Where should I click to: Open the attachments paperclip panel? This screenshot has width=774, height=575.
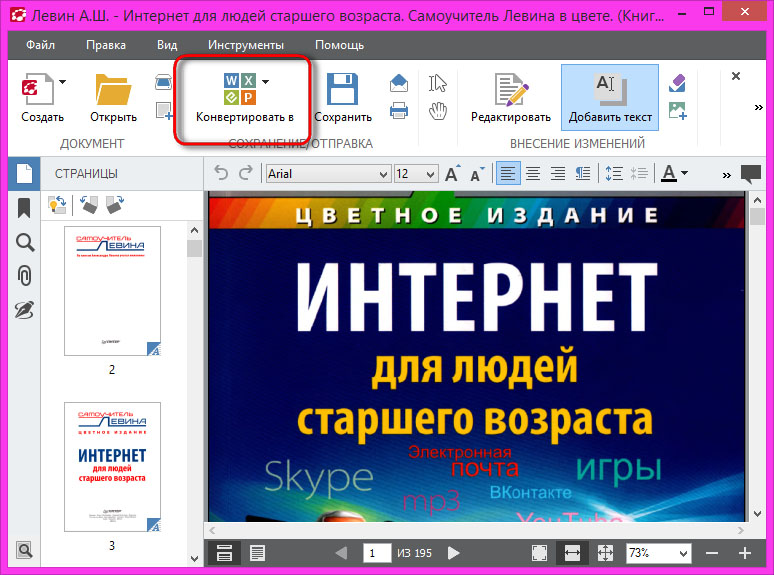pos(25,276)
